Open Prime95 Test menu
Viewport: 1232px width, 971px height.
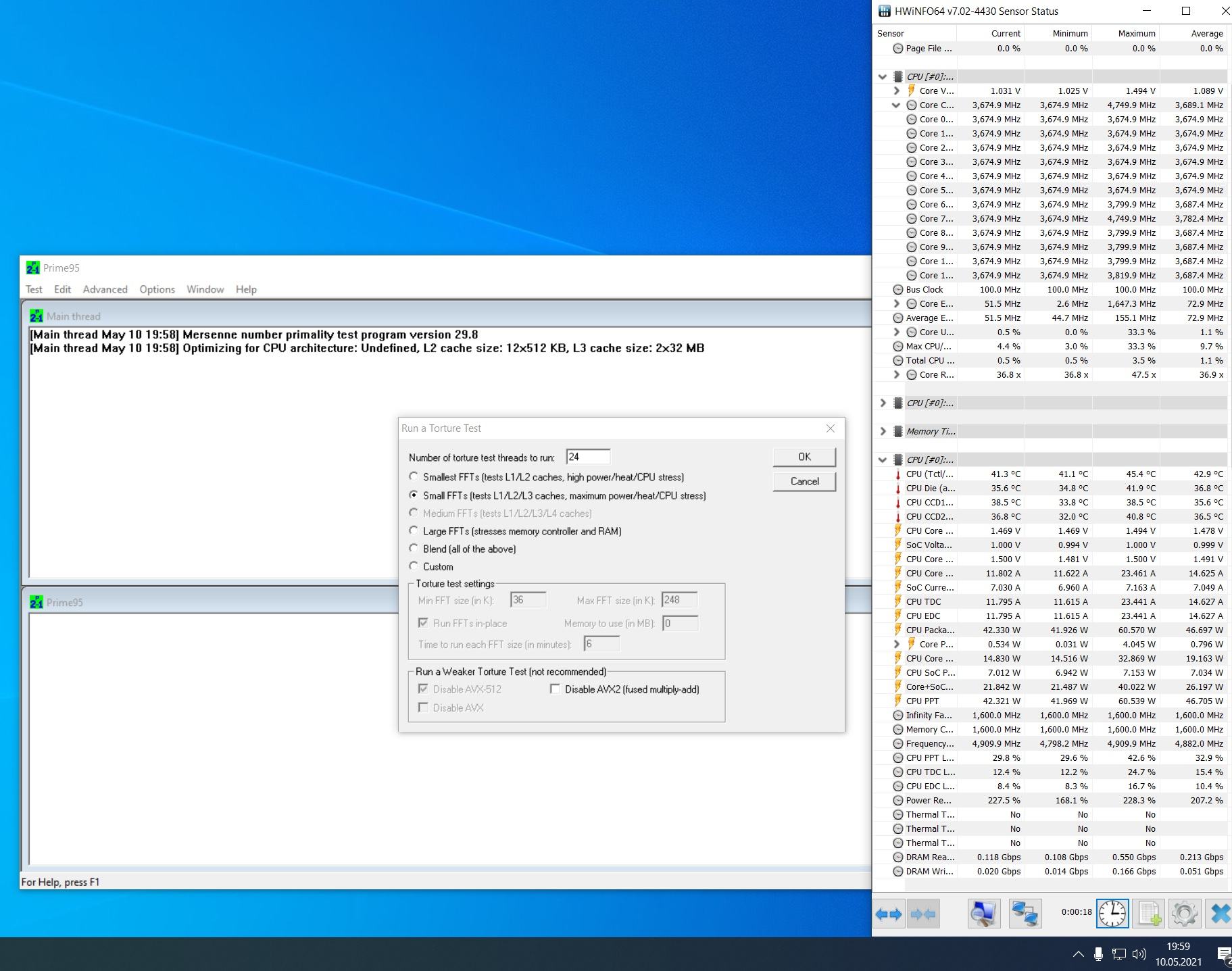34,289
